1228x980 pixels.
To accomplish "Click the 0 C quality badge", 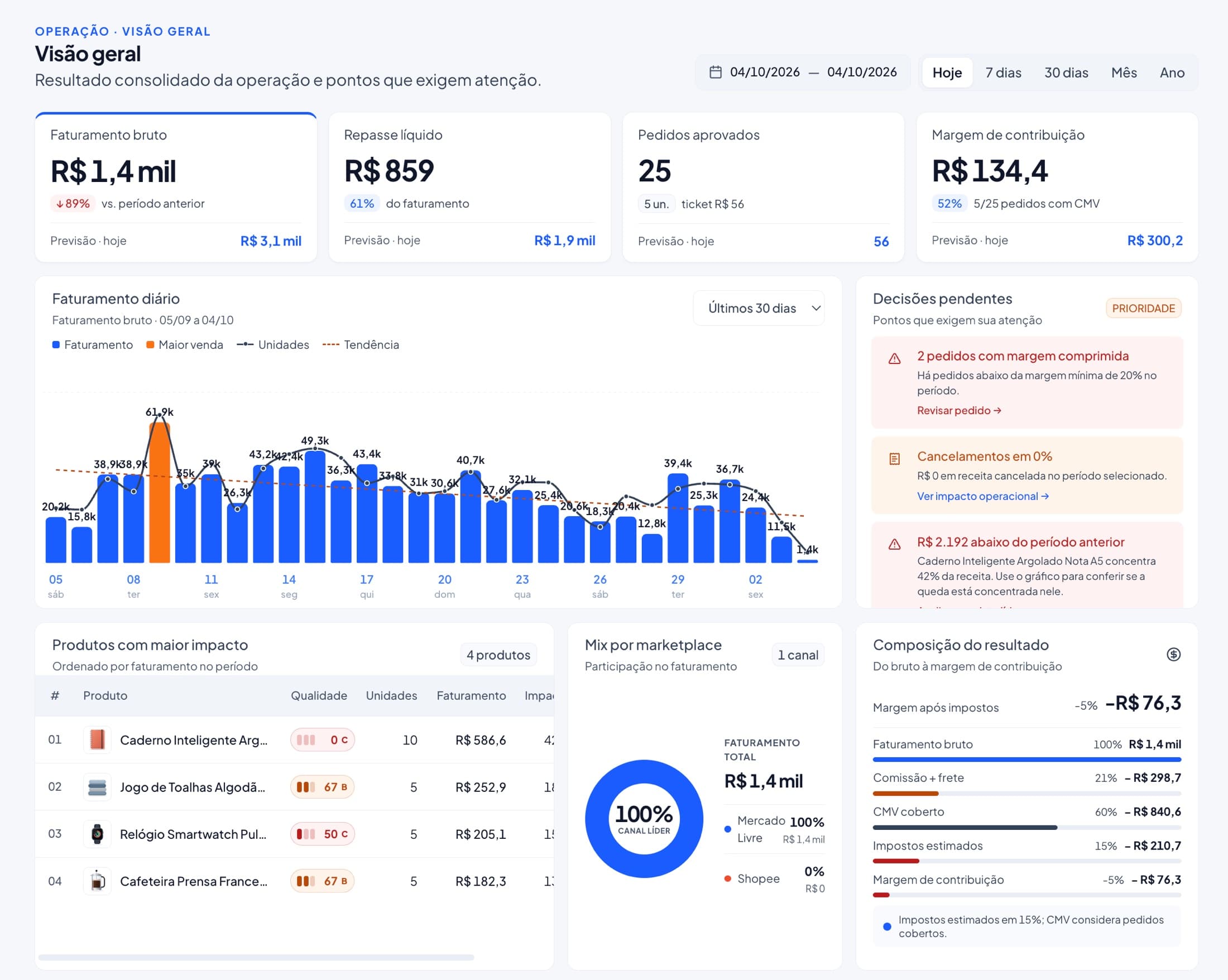I will click(323, 739).
